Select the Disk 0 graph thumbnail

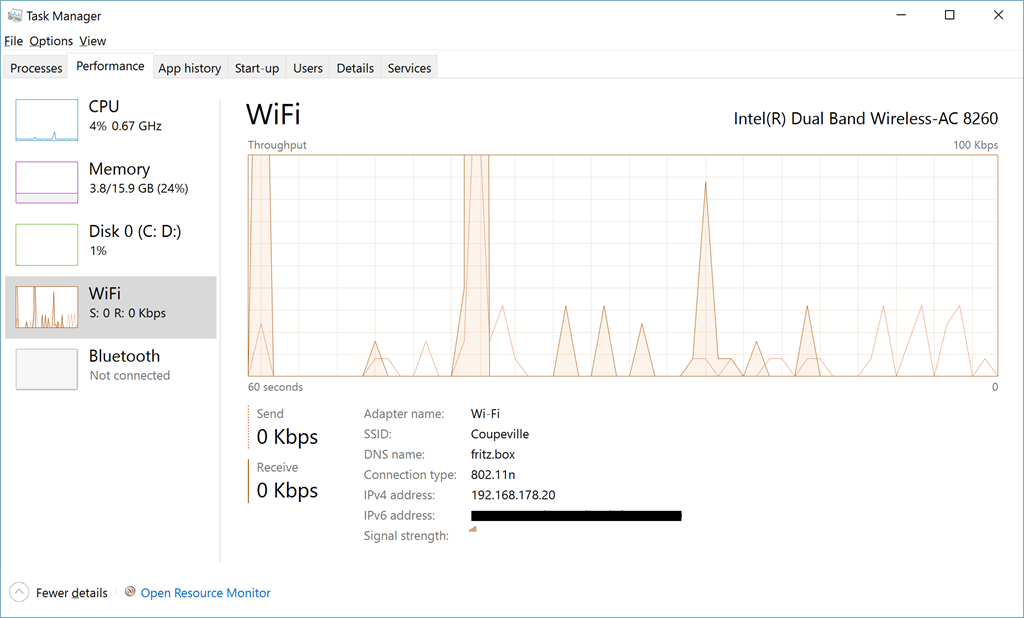pyautogui.click(x=47, y=244)
